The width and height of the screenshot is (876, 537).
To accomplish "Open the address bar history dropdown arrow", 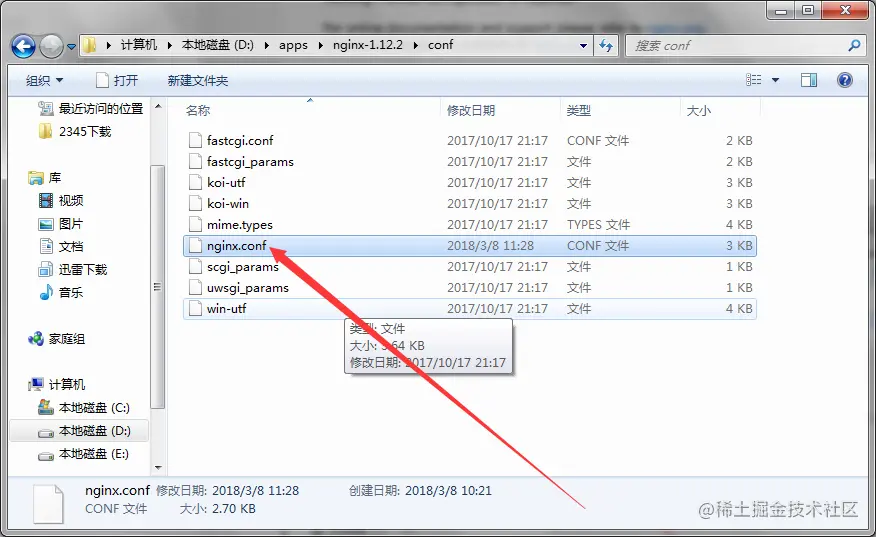I will 583,46.
